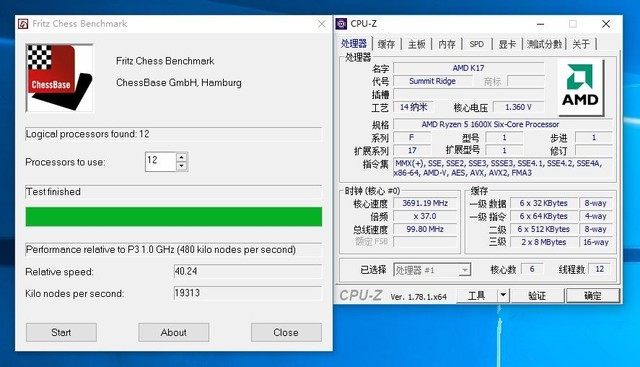Click the Summit Ridge codename field

point(432,81)
